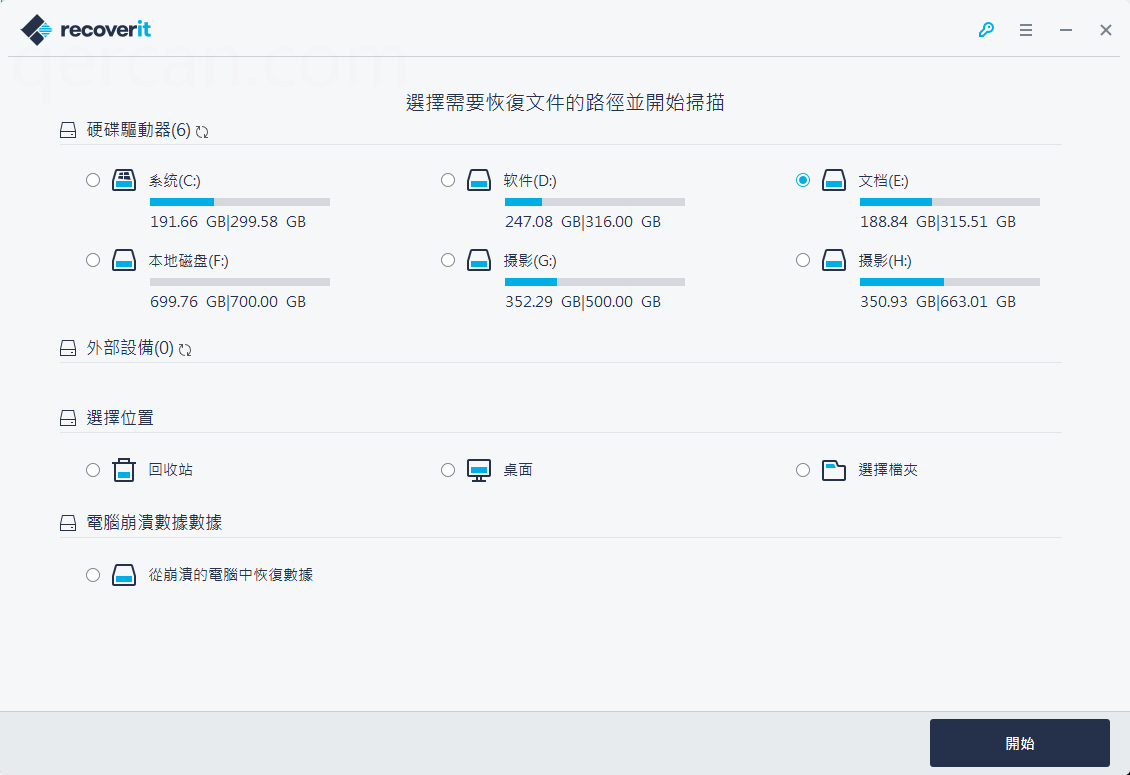Click the 硬碟驅動器 section drive icon
Viewport: 1130px width, 775px height.
click(x=68, y=130)
